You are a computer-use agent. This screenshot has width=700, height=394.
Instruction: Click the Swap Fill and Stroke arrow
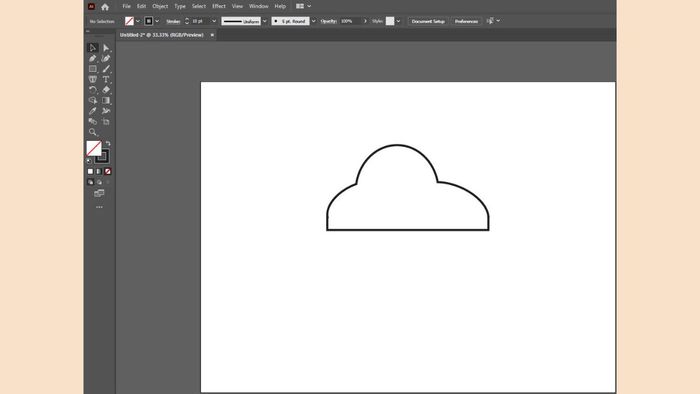coord(108,144)
